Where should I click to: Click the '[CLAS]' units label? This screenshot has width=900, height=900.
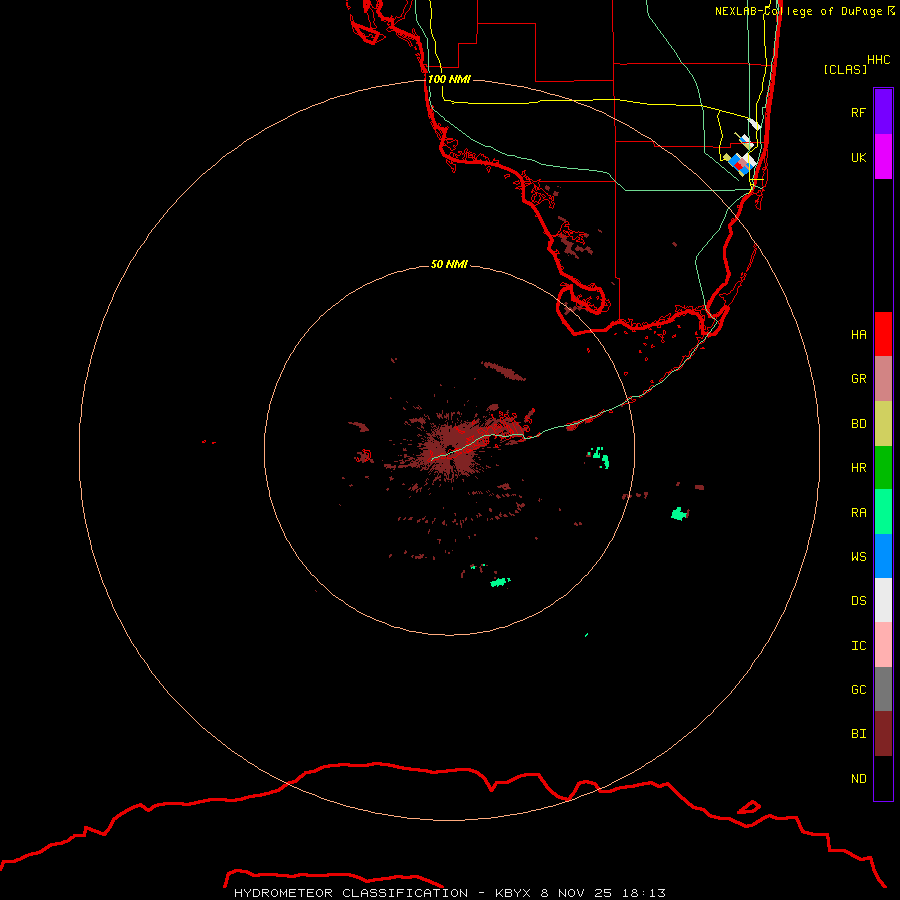(845, 69)
